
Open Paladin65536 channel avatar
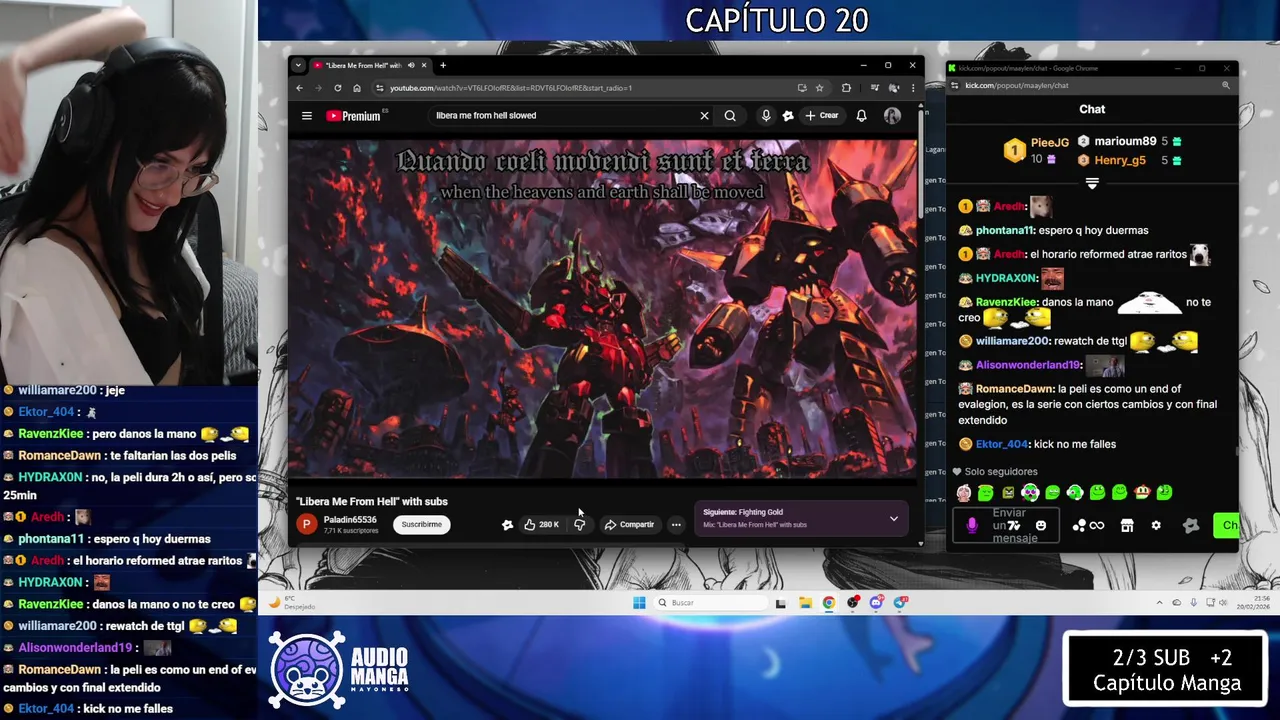tap(307, 524)
